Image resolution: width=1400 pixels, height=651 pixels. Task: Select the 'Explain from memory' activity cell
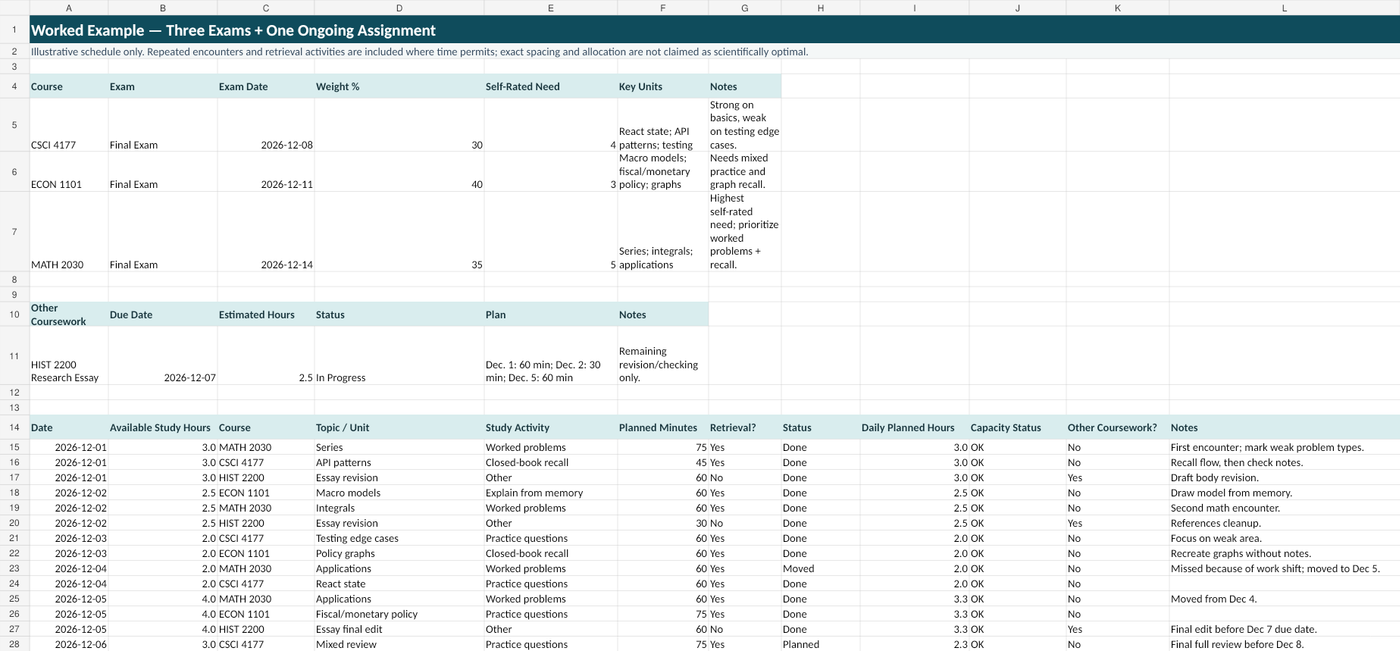[x=551, y=493]
